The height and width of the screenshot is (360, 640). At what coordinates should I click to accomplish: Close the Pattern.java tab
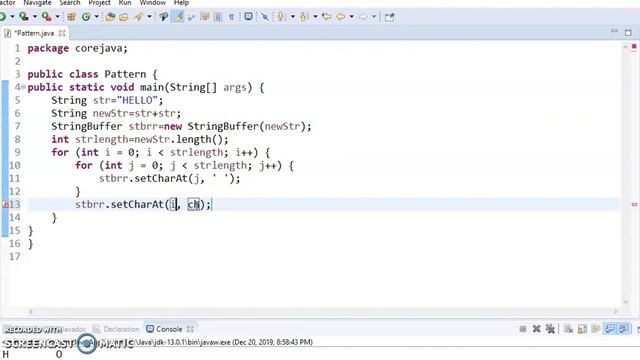point(62,33)
